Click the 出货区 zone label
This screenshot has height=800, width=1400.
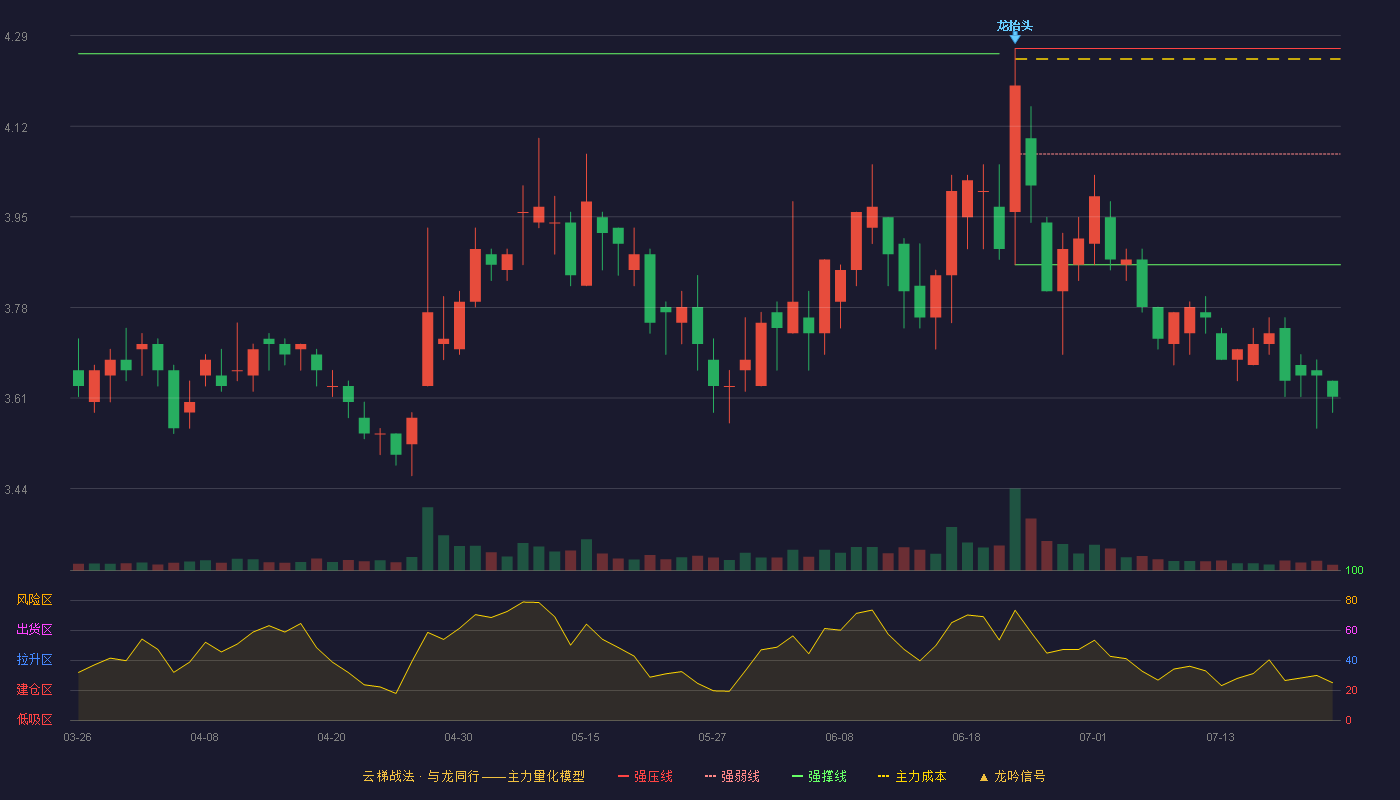point(34,630)
